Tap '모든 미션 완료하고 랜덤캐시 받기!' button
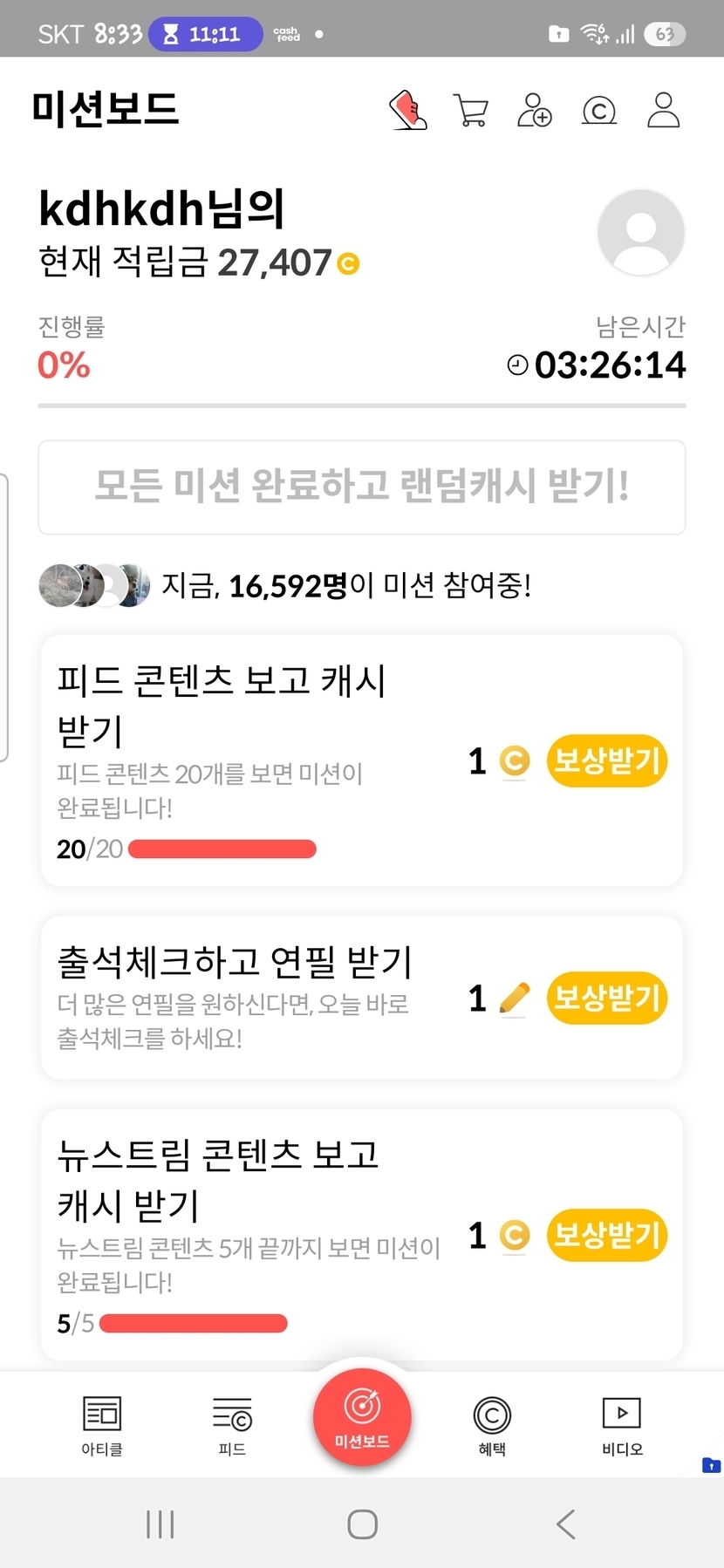 [361, 487]
